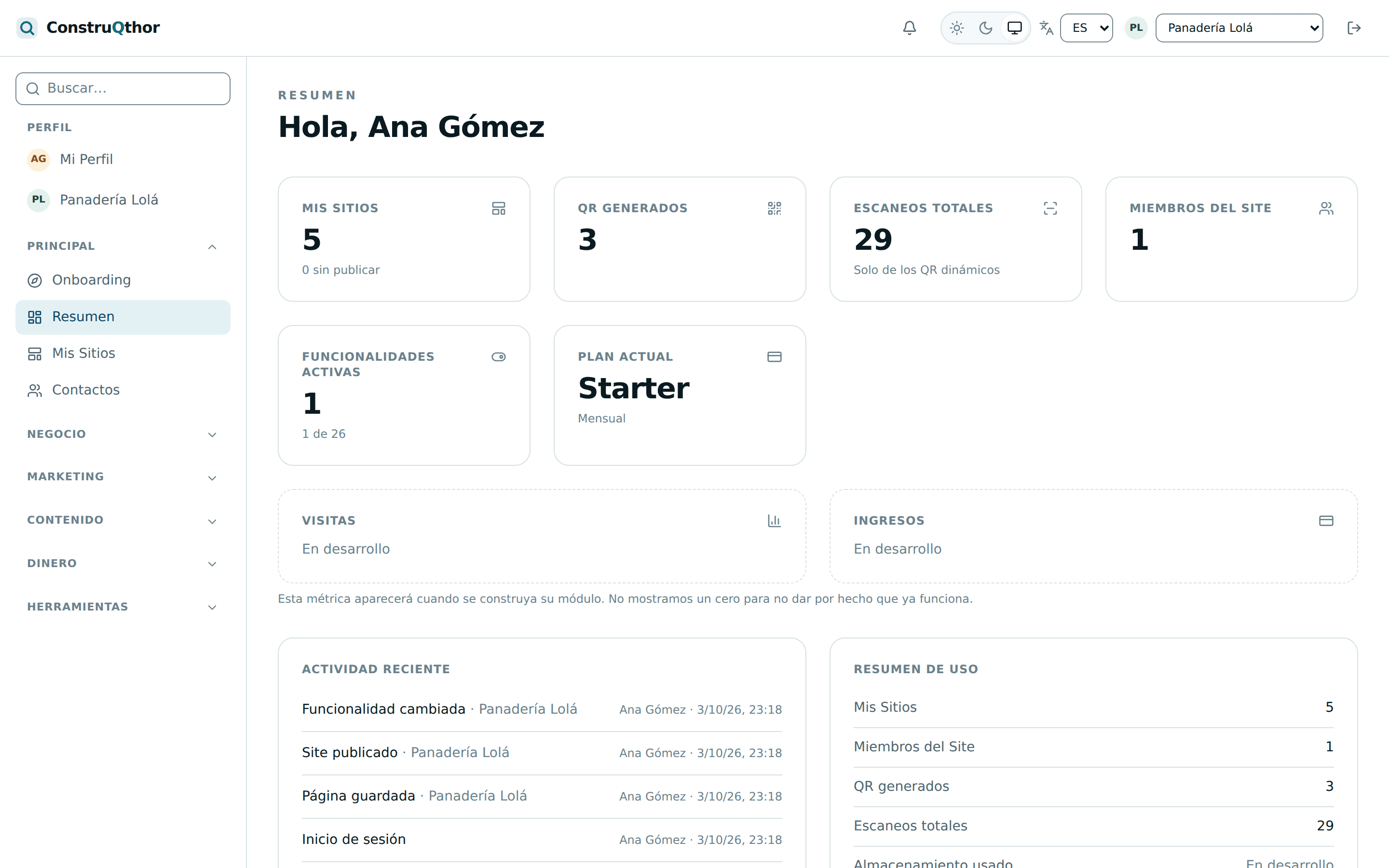Click the Plan Actual card icon

point(774,357)
